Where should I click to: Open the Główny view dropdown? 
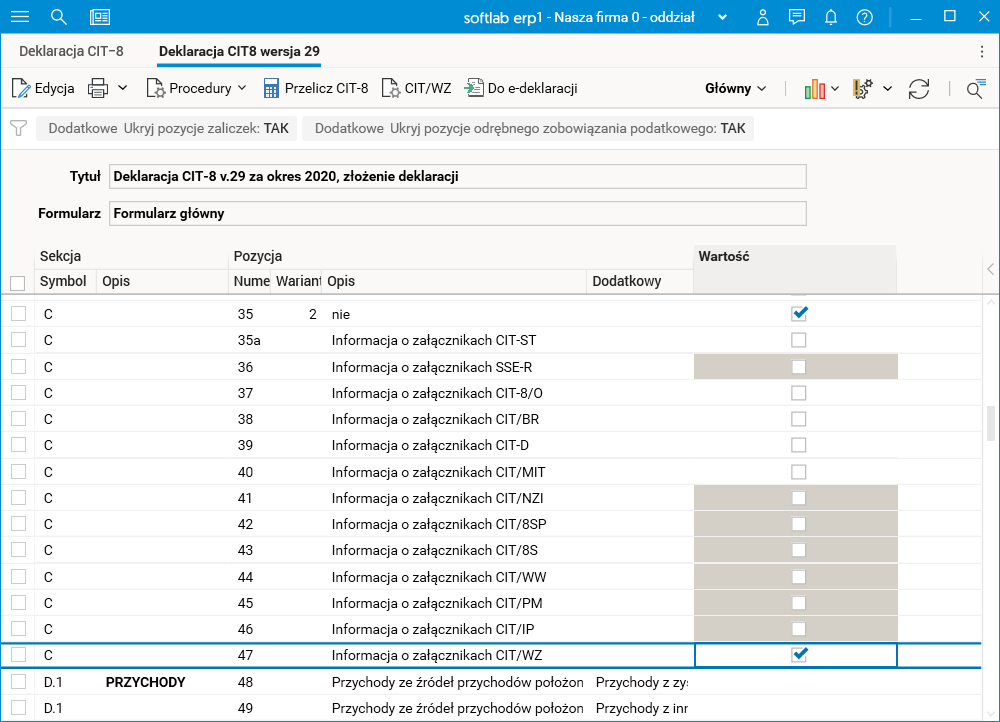[x=735, y=88]
